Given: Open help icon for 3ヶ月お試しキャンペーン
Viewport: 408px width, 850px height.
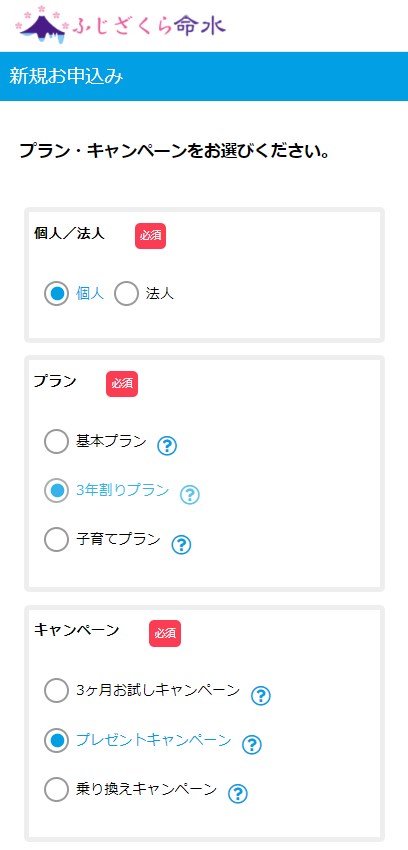Looking at the screenshot, I should pyautogui.click(x=261, y=695).
